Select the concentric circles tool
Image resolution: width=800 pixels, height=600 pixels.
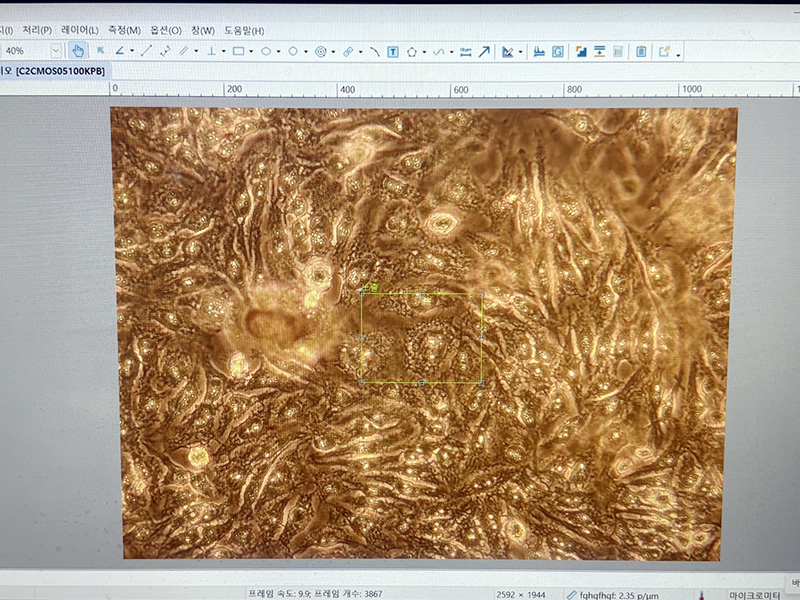click(320, 51)
